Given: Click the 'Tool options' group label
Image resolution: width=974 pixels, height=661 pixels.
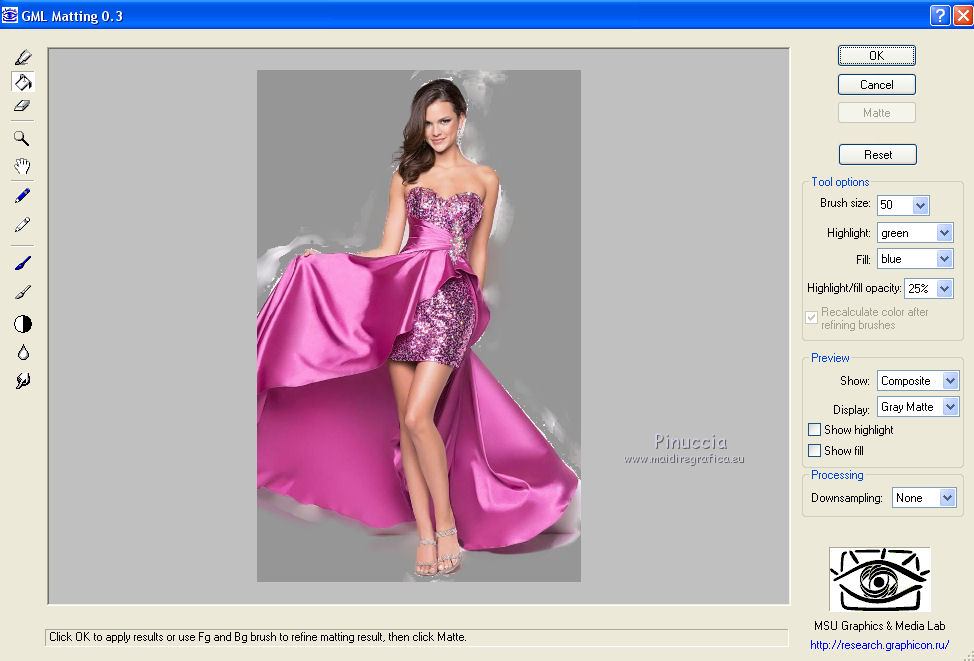Looking at the screenshot, I should [840, 182].
